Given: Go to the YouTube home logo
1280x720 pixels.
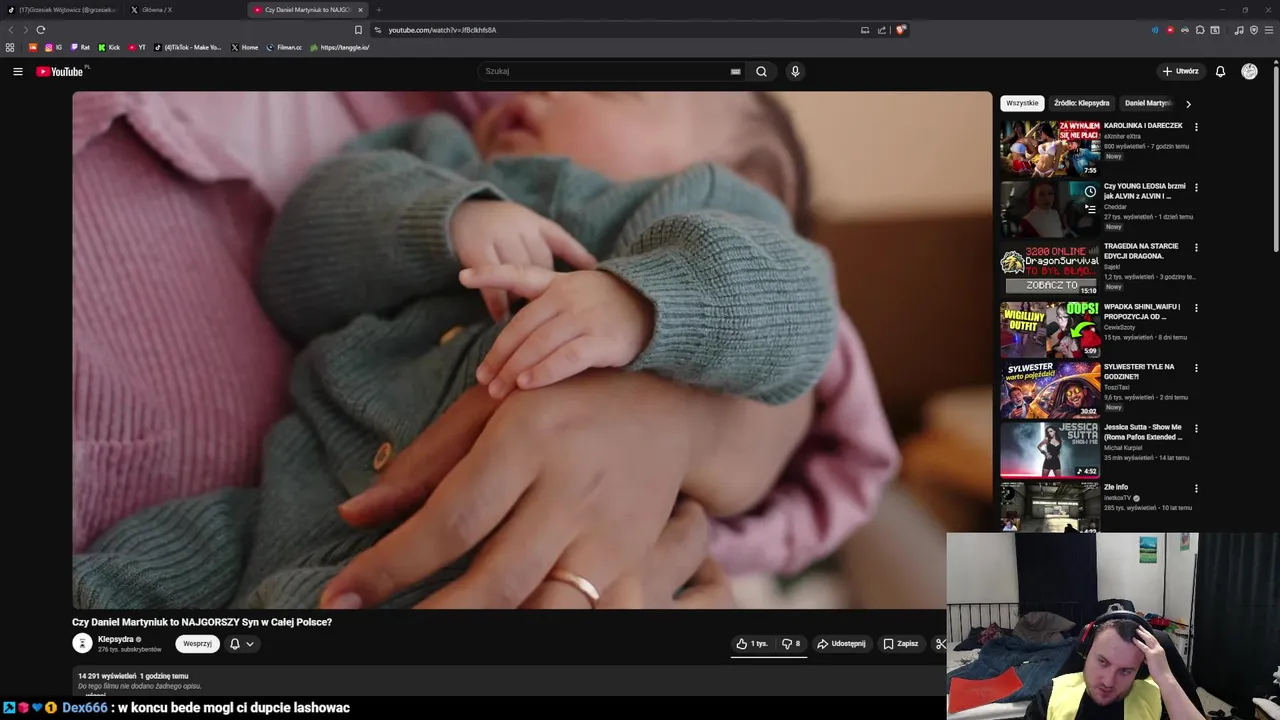Looking at the screenshot, I should [60, 71].
